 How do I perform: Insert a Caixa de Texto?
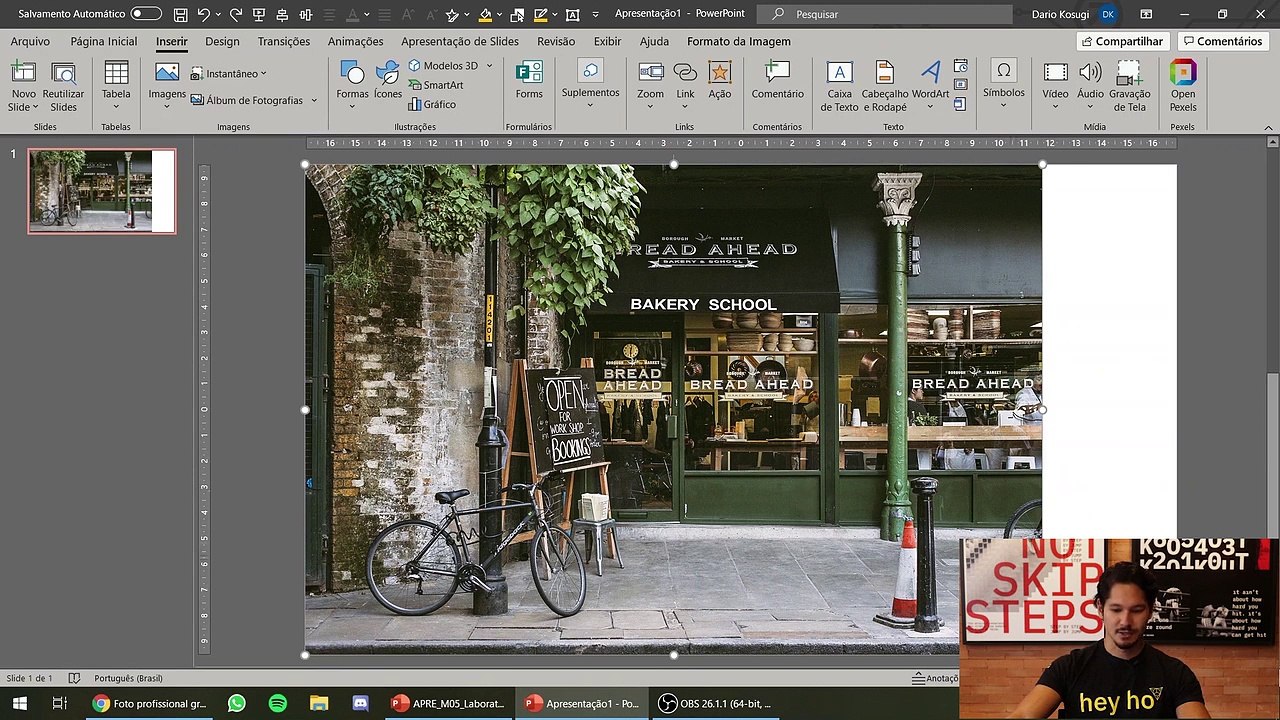(839, 86)
